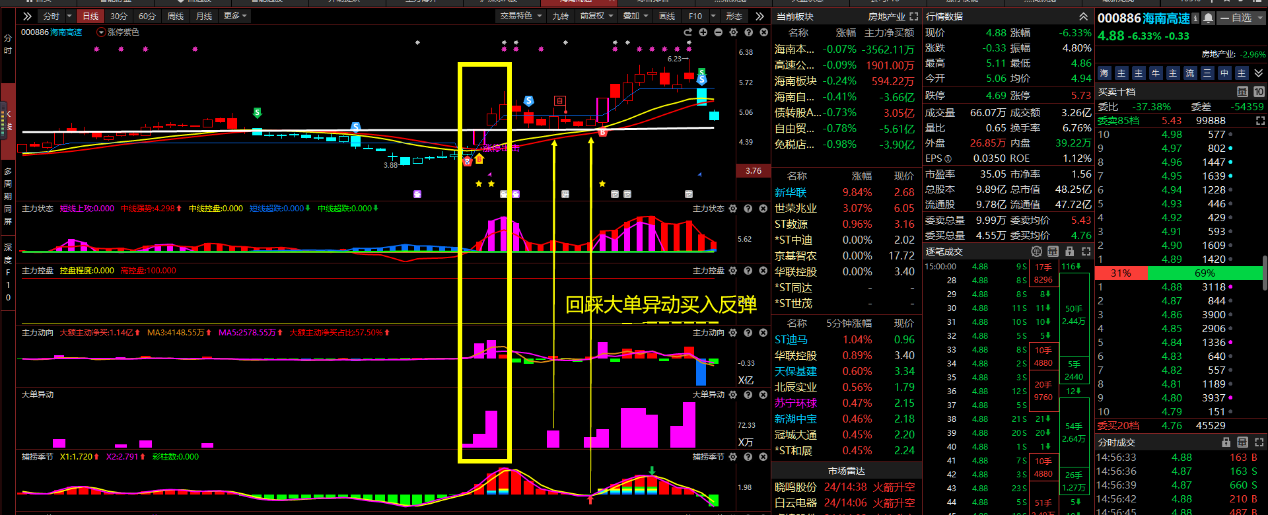Open the 前复权 adjustment dropdown
The height and width of the screenshot is (515, 1268).
tap(597, 17)
